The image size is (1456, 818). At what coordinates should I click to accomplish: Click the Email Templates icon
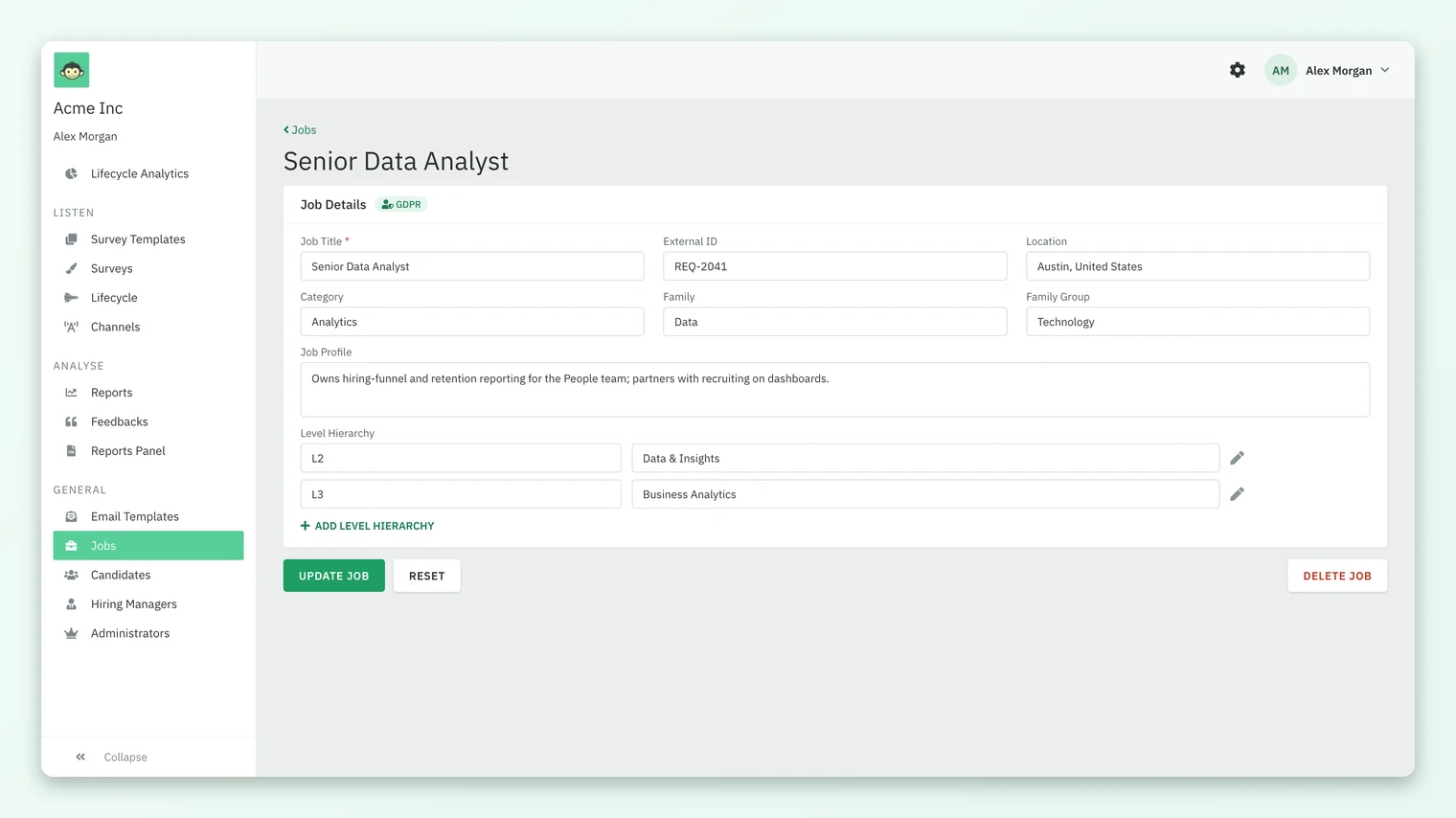tap(71, 516)
